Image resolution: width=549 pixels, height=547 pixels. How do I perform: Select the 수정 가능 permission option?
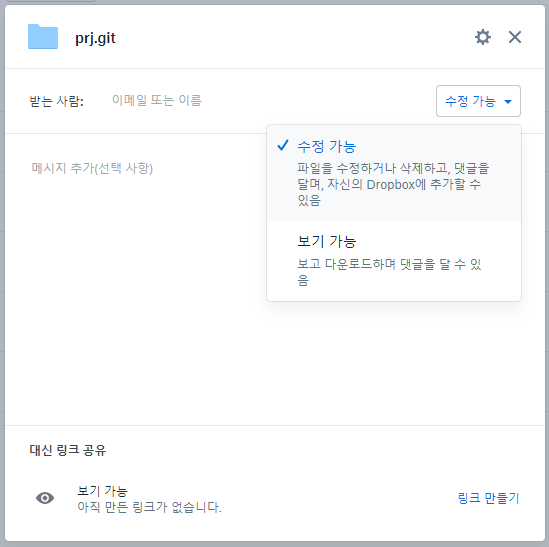[394, 173]
